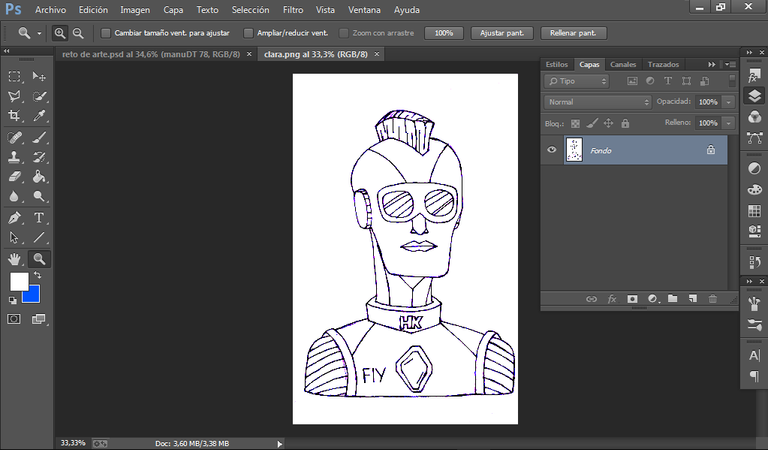Toggle type layer filter
This screenshot has width=768, height=450.
668,81
